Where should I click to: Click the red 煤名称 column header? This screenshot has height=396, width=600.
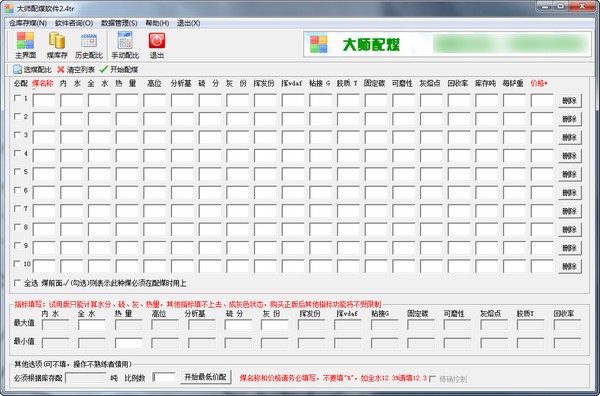point(42,83)
